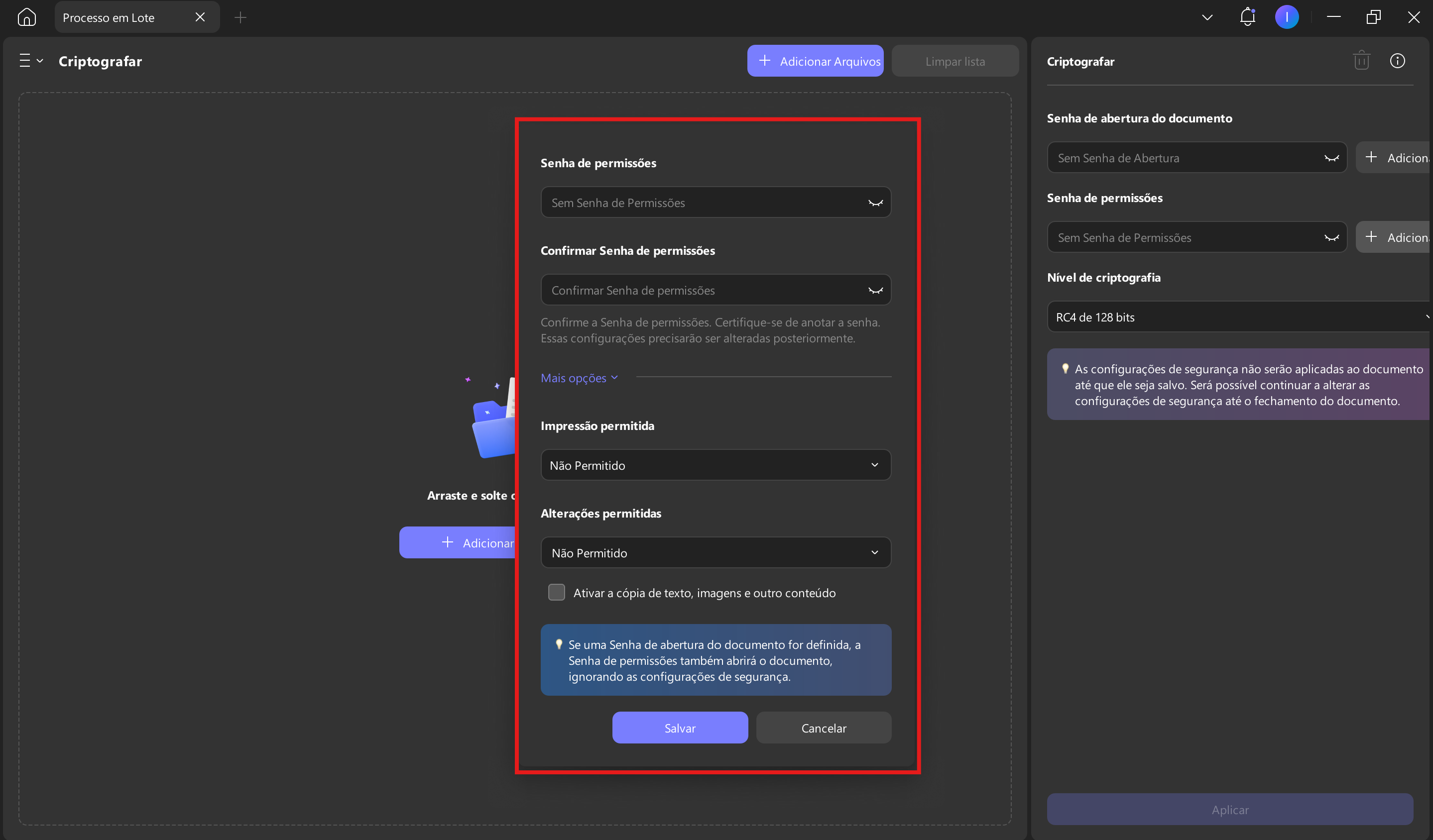
Task: Open the Alterações permitidas dropdown
Action: point(716,552)
